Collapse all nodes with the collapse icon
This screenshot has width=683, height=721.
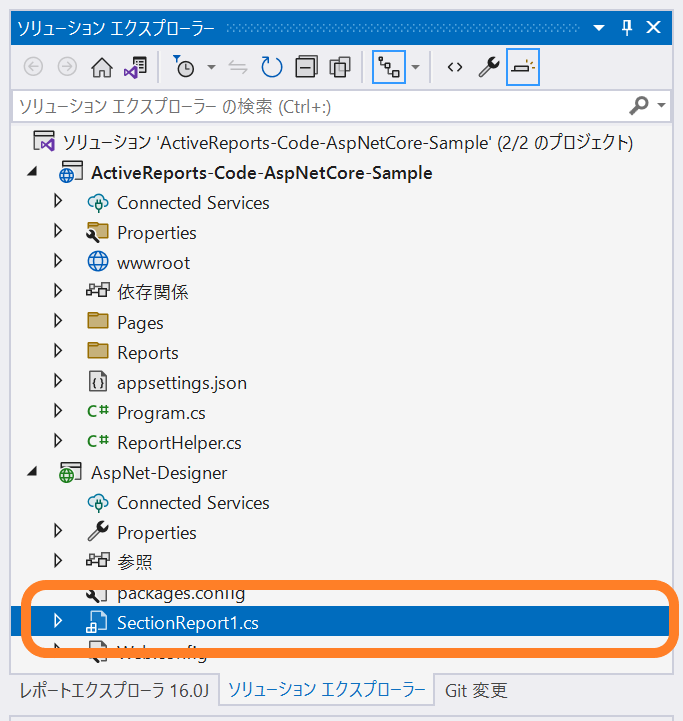tap(306, 67)
